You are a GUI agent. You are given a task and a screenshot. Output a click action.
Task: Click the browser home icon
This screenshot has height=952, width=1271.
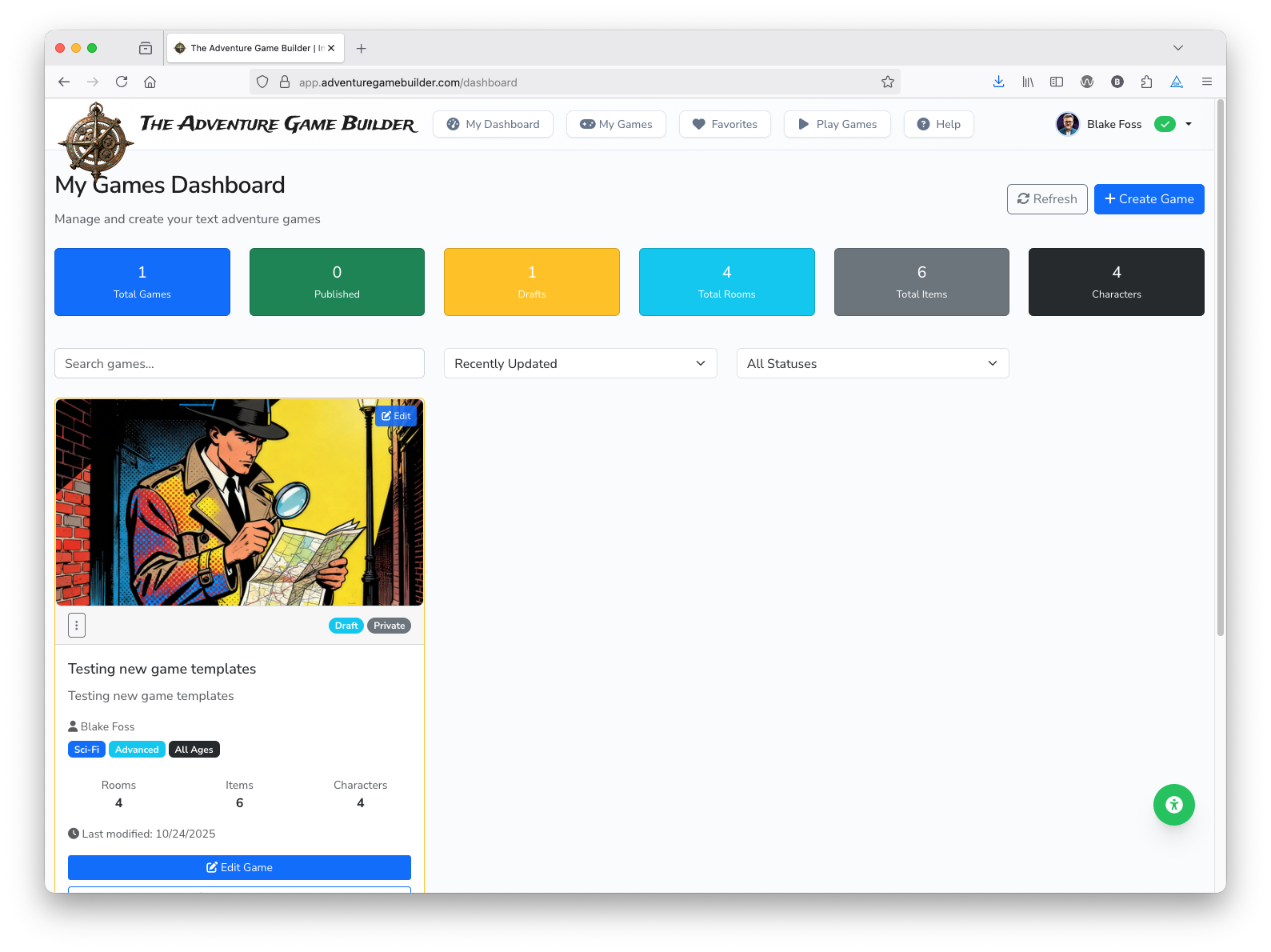point(150,82)
